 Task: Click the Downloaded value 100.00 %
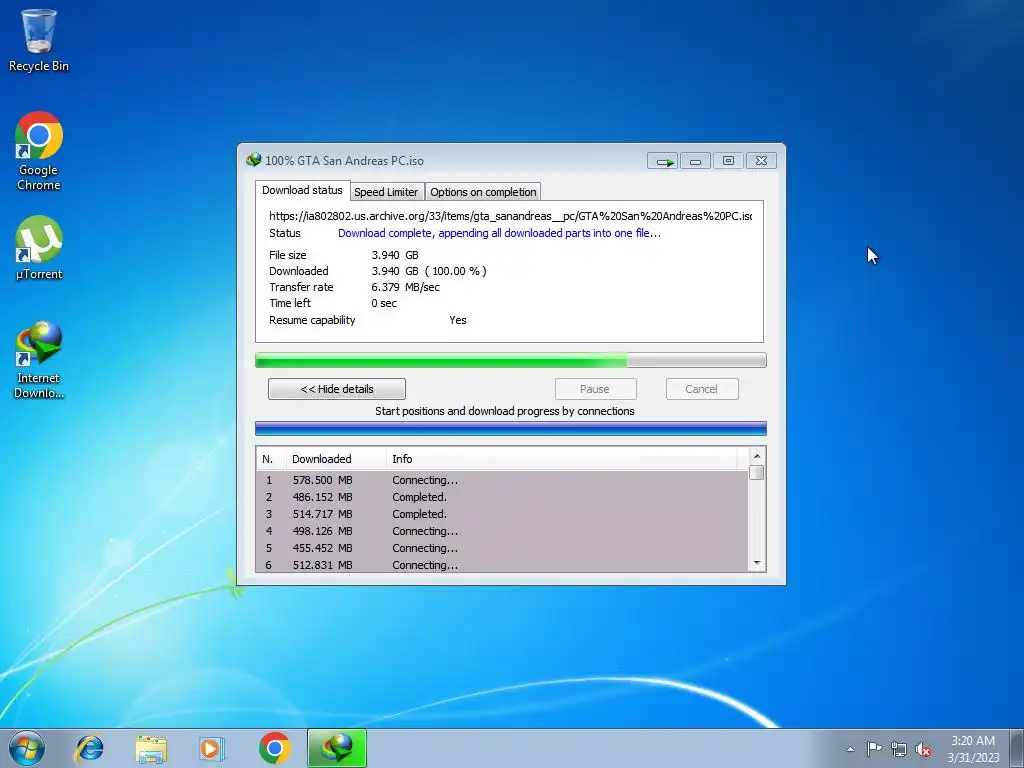(456, 271)
